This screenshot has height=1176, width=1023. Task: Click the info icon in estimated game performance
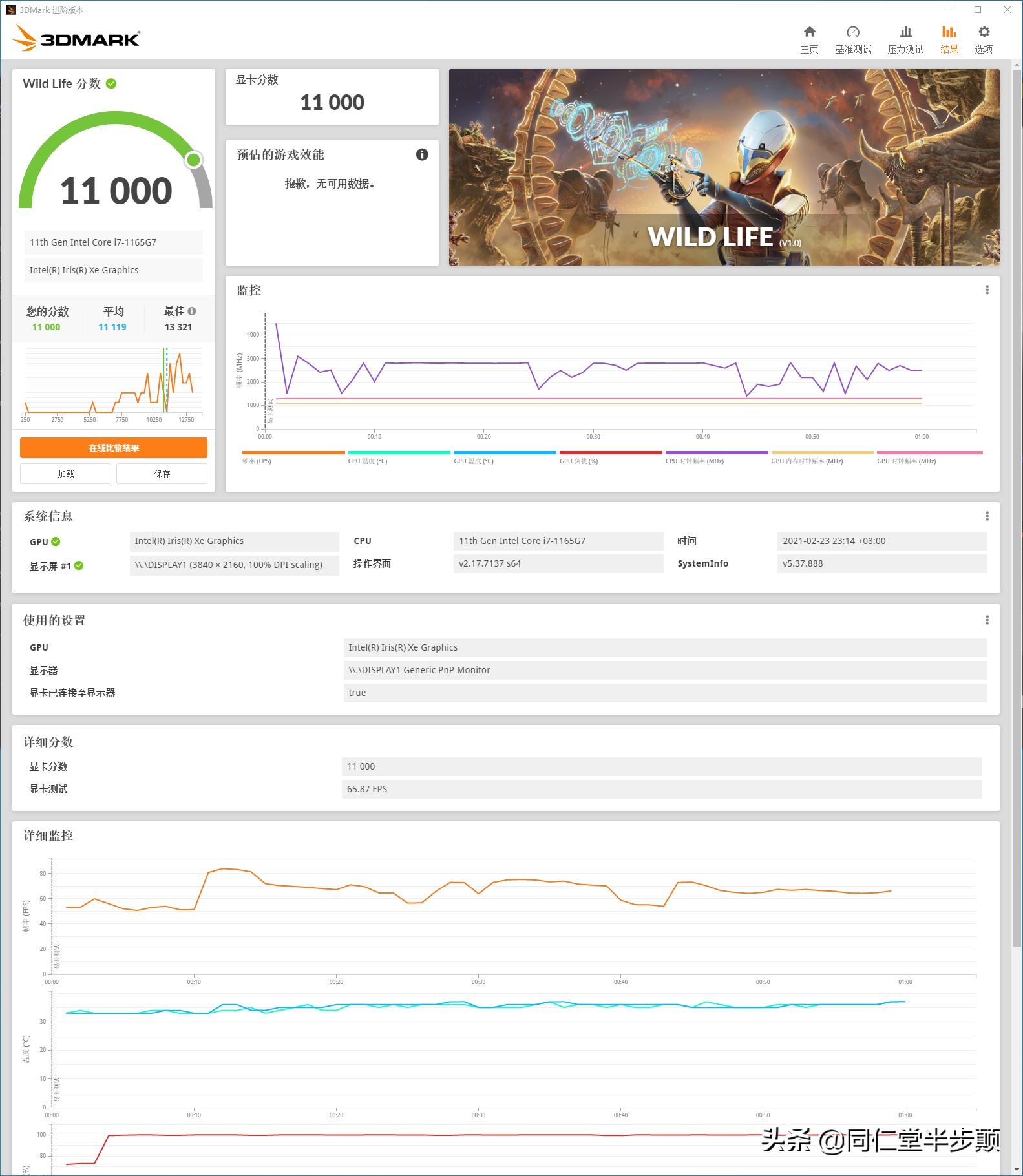click(x=422, y=154)
